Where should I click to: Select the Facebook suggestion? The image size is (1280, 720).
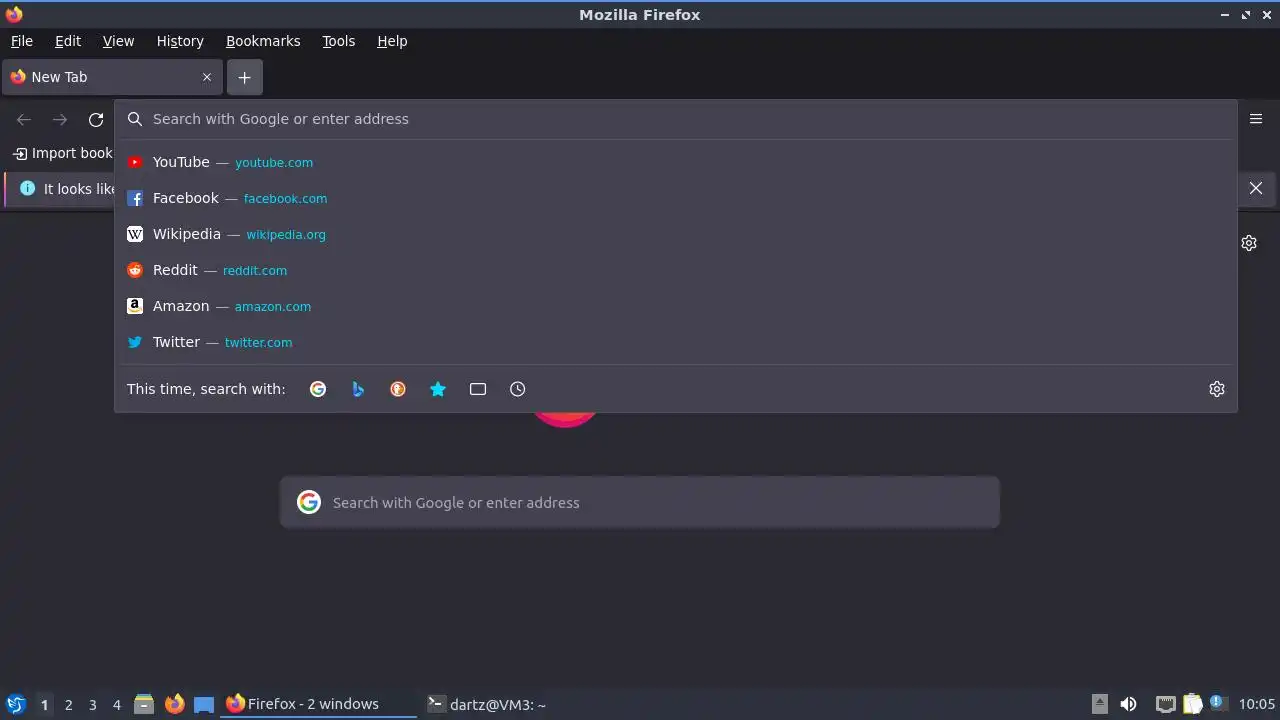point(676,198)
